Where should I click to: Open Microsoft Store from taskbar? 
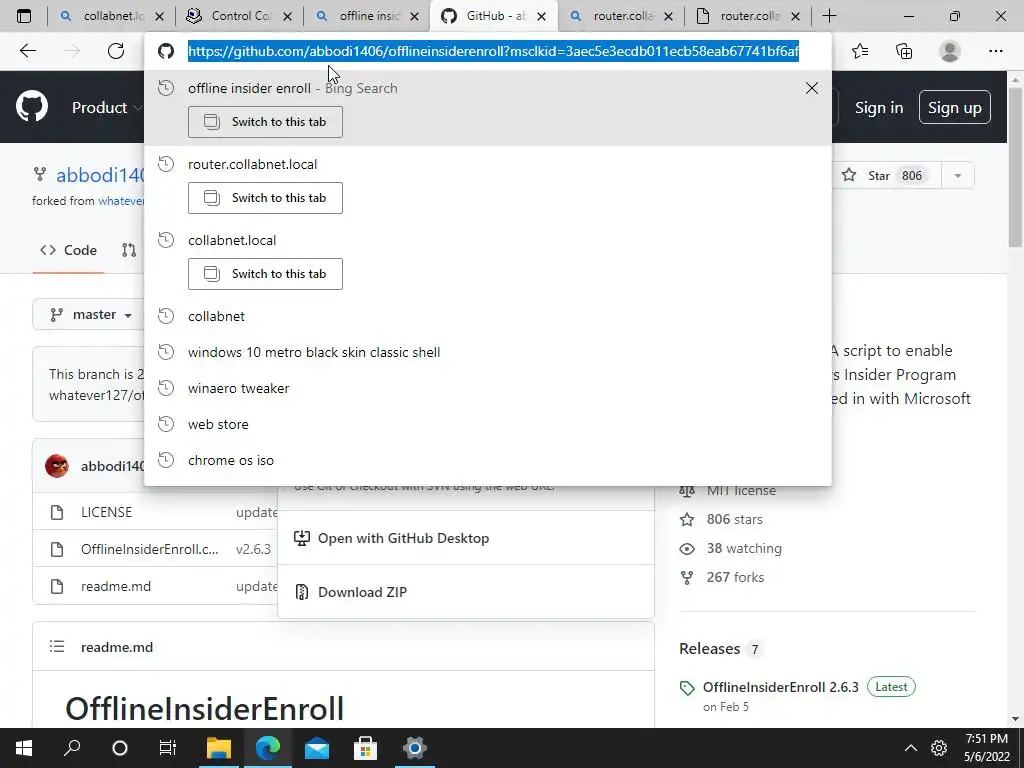click(x=366, y=748)
